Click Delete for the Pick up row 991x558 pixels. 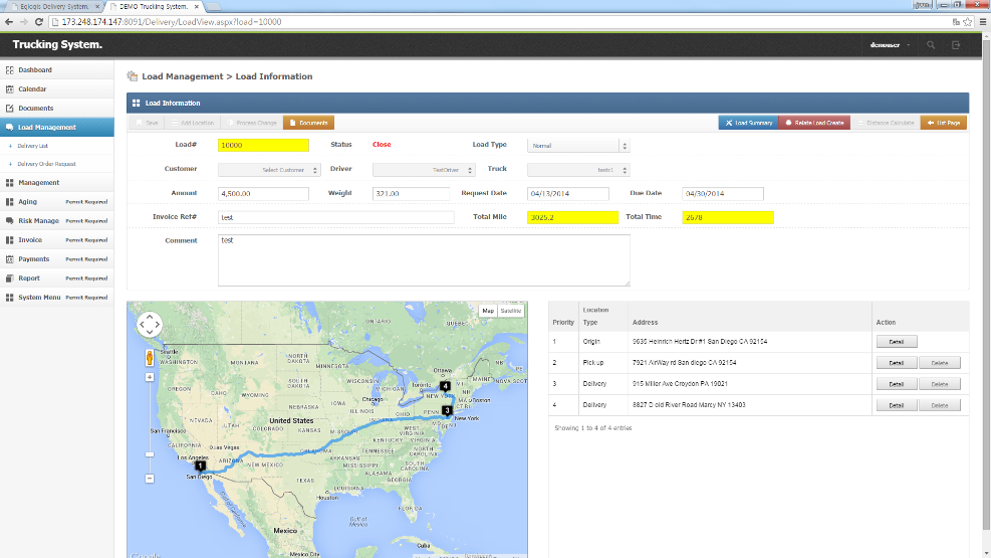click(940, 363)
